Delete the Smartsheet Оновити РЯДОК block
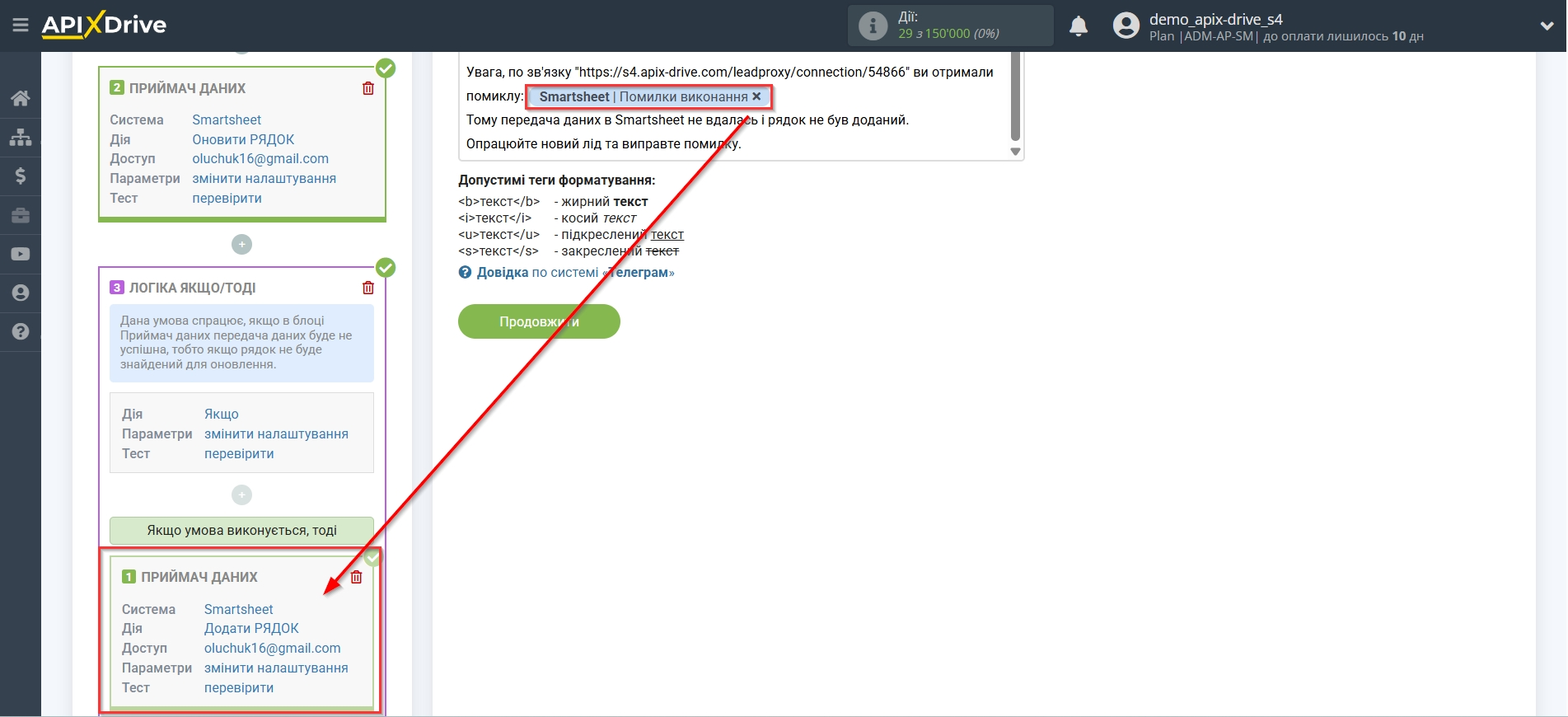The height and width of the screenshot is (717, 1568). 368,88
